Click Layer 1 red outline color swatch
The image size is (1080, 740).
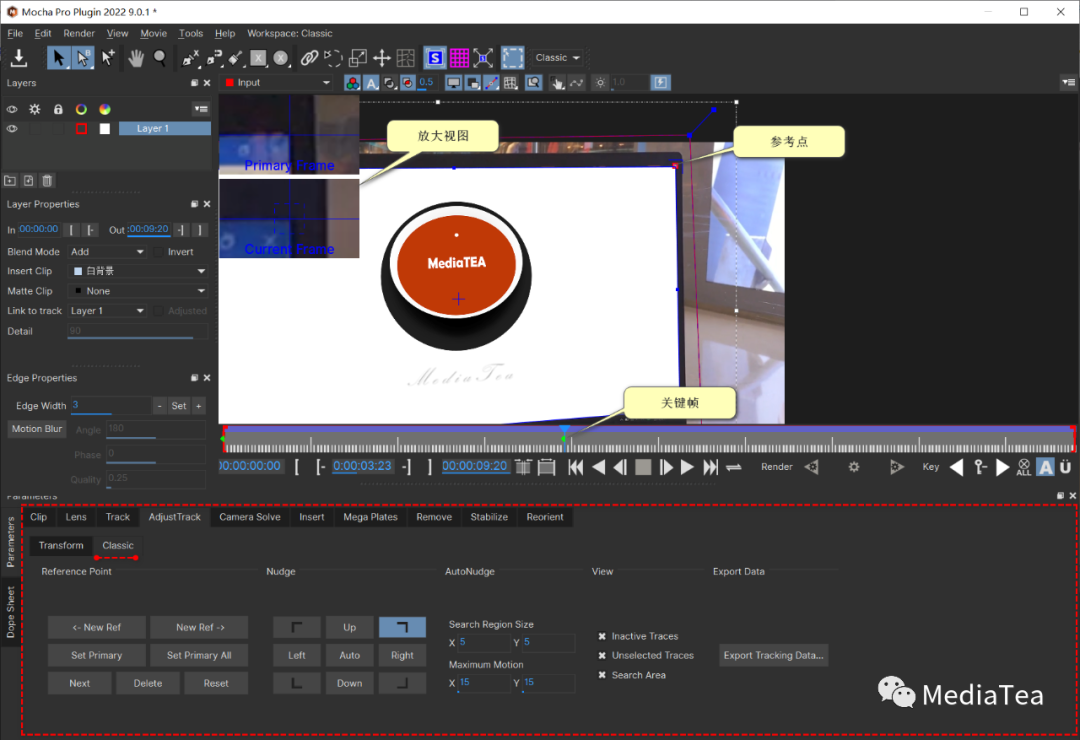(81, 129)
